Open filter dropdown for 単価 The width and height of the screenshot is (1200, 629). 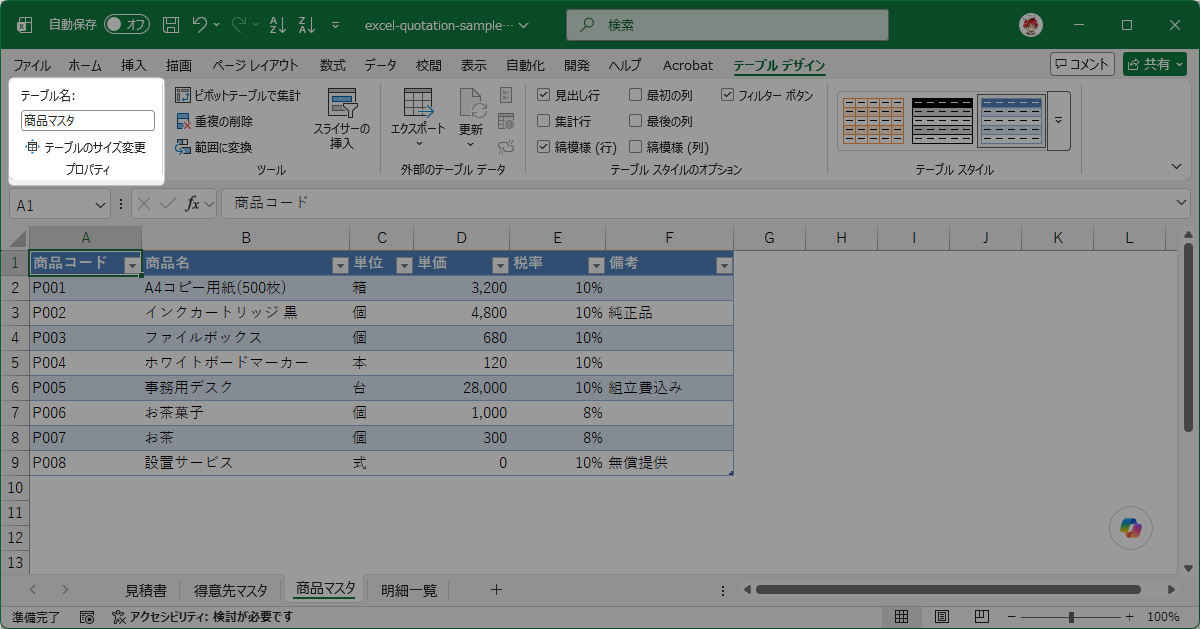[499, 265]
